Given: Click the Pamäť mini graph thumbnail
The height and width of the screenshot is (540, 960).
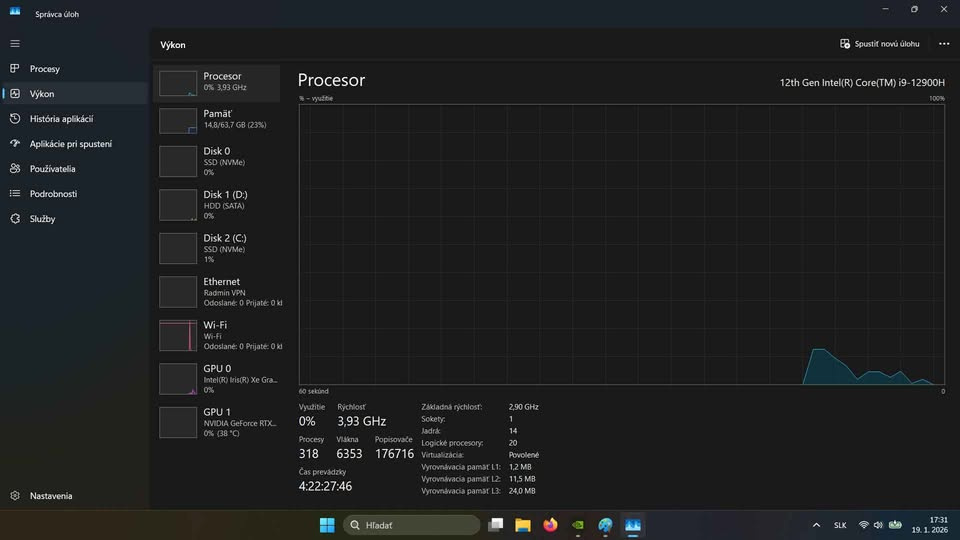Looking at the screenshot, I should point(178,121).
